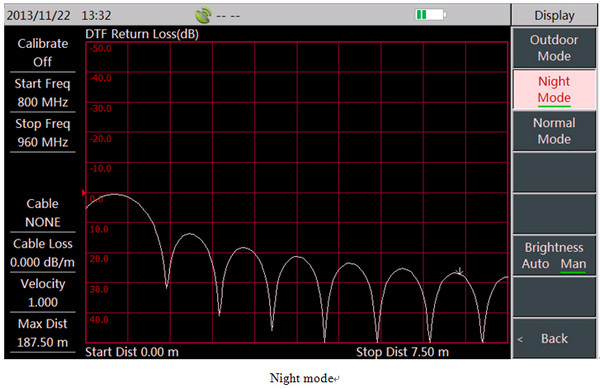Switch display to Outdoor Mode
Viewport: 600px width, 389px height.
pos(554,48)
